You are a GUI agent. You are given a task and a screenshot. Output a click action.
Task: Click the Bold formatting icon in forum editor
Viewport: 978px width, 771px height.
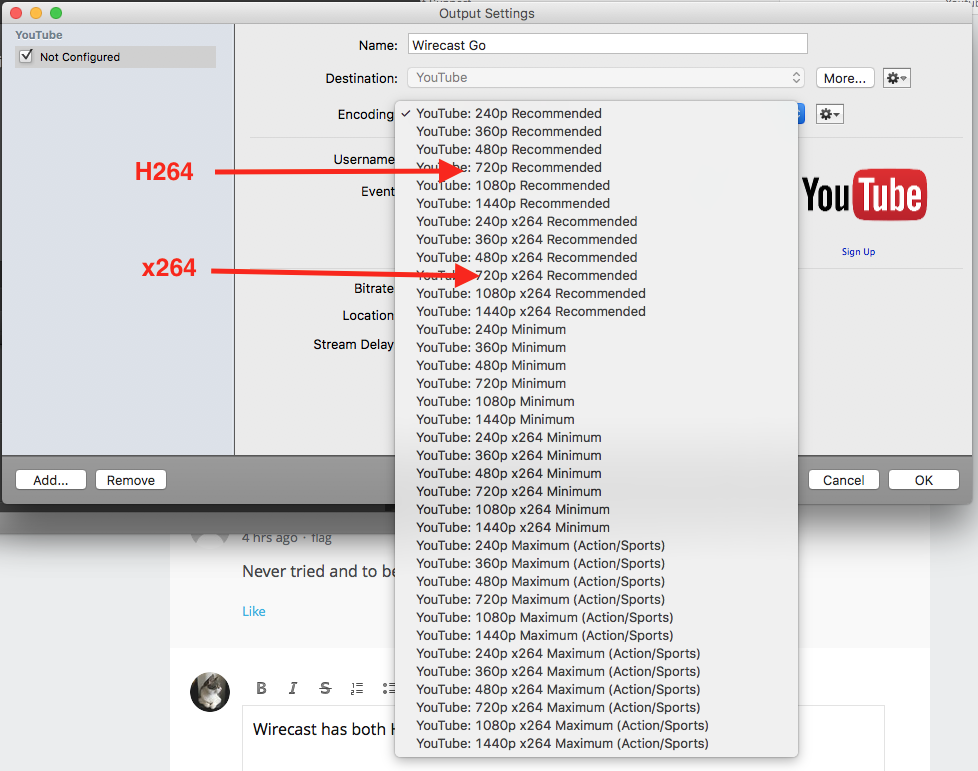click(x=261, y=687)
